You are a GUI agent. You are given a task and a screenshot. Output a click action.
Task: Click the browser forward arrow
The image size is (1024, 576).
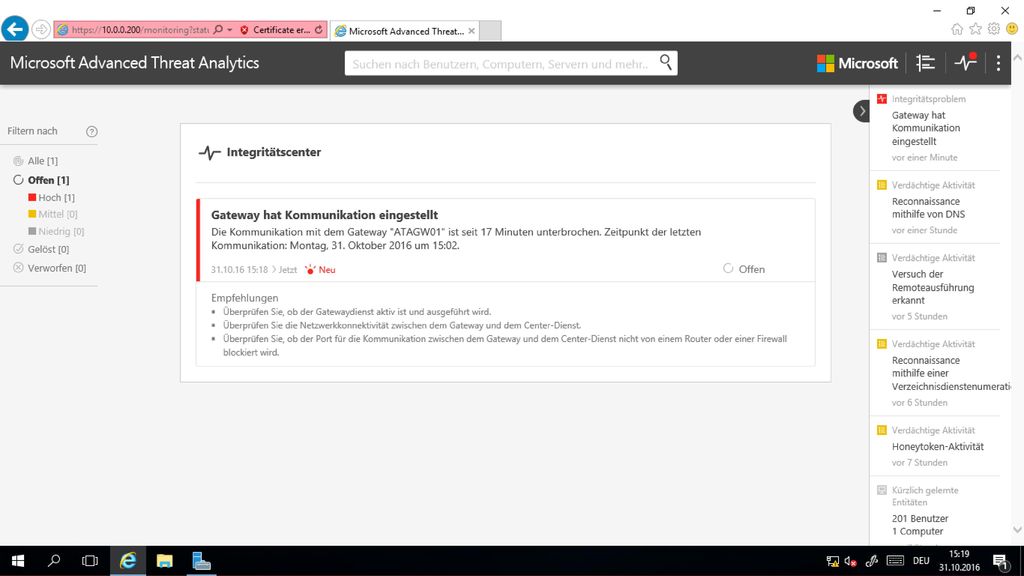[x=41, y=29]
